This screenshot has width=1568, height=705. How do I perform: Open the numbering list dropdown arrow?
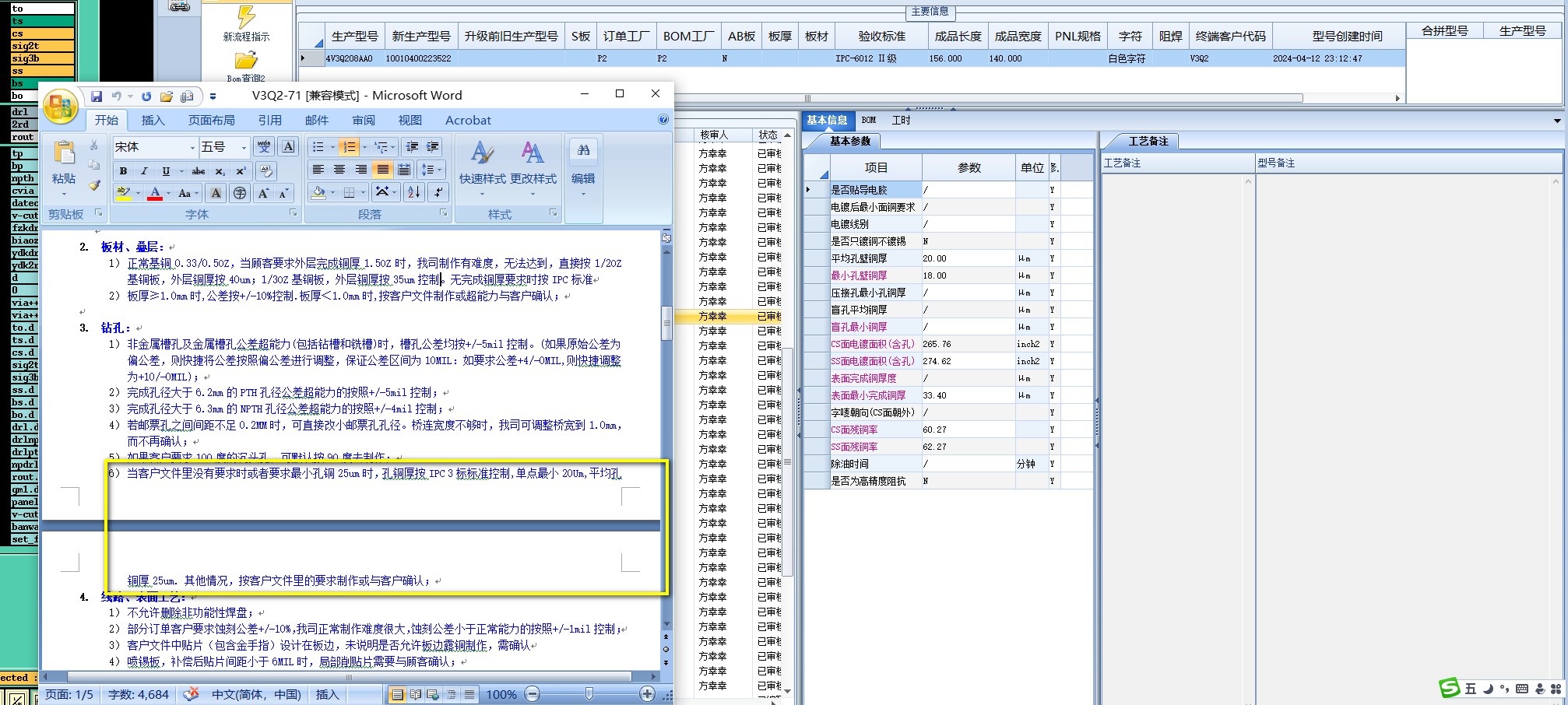coord(364,147)
